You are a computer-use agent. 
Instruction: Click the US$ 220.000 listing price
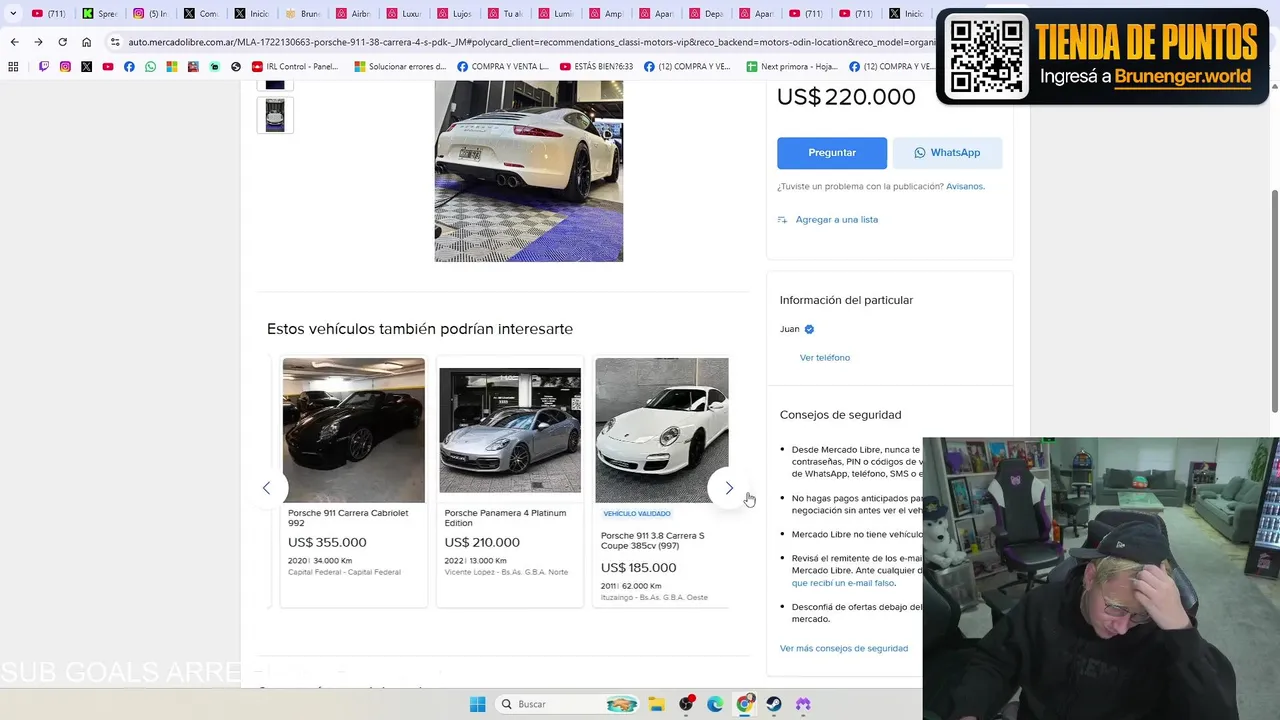846,97
